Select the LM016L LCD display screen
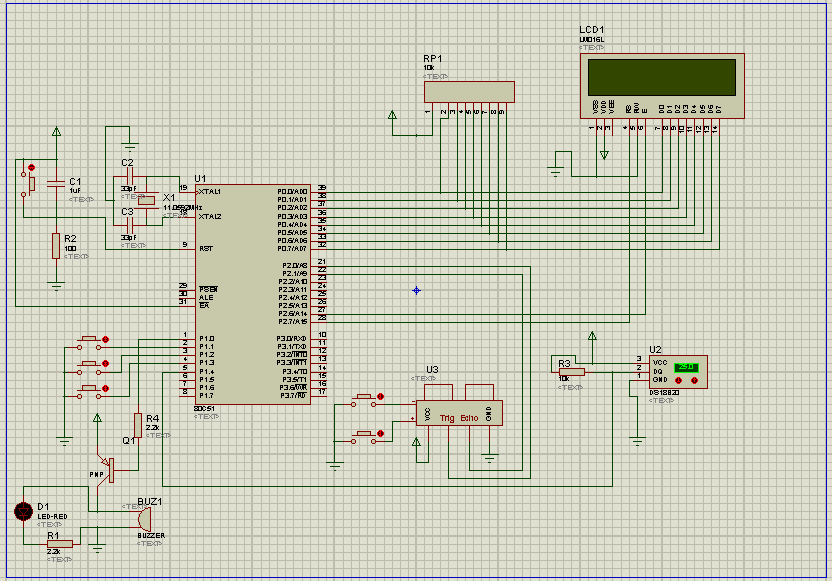832x581 pixels. [662, 77]
